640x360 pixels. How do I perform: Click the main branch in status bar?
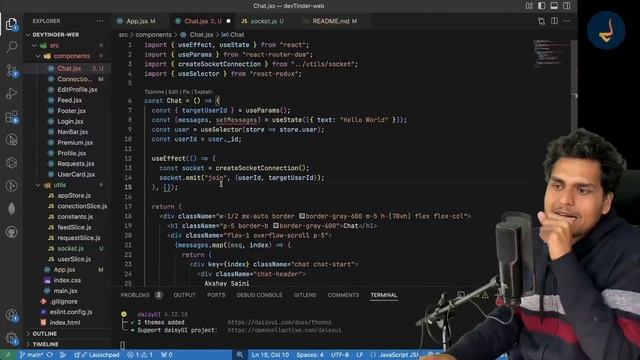coord(32,355)
